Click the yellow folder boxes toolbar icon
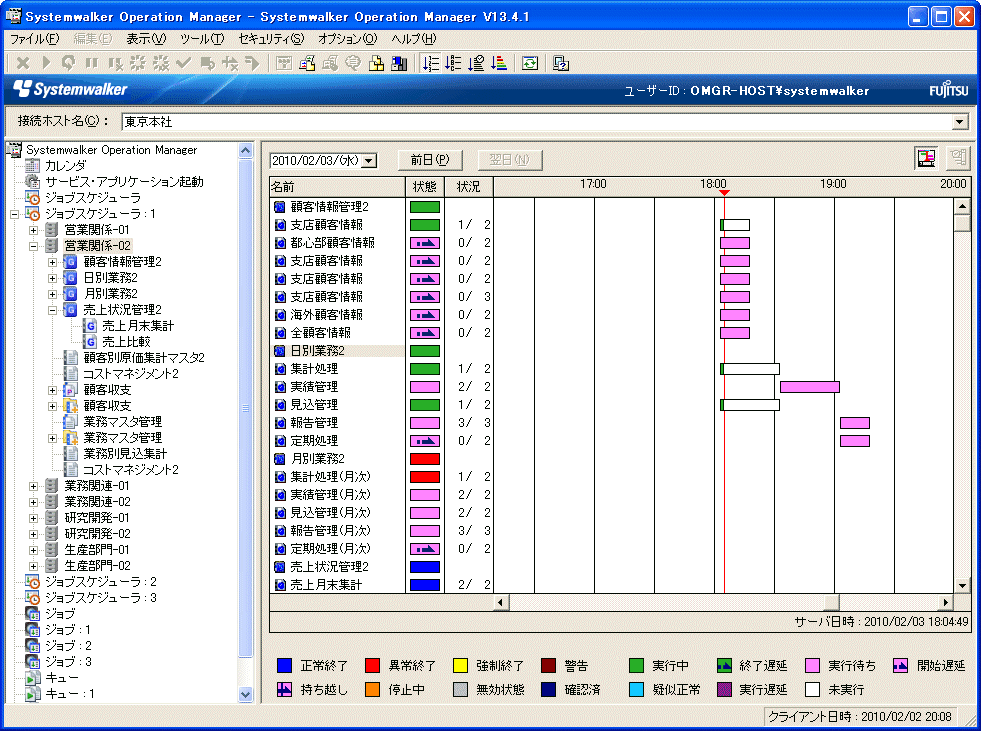Viewport: 981px width, 731px height. tap(376, 63)
